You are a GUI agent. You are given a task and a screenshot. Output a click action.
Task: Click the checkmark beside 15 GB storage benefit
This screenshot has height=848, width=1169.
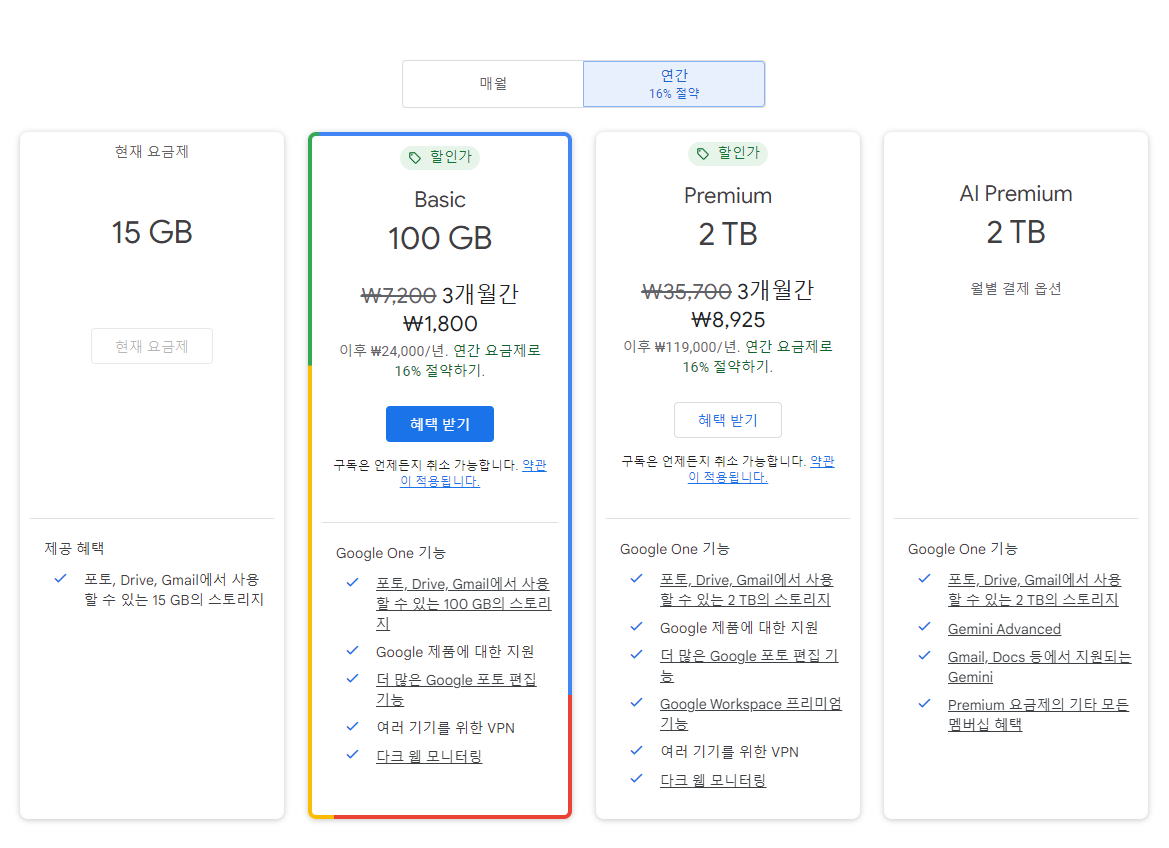60,578
